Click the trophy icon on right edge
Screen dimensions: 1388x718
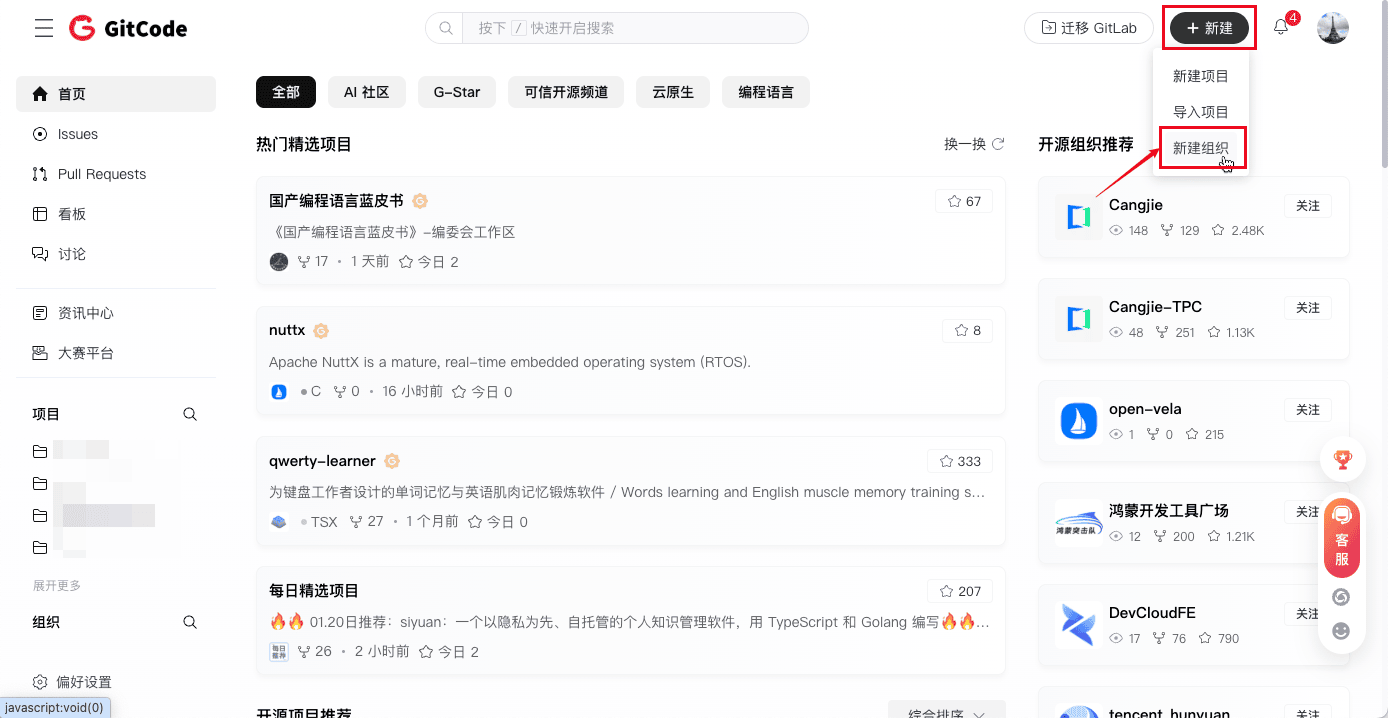(x=1342, y=460)
